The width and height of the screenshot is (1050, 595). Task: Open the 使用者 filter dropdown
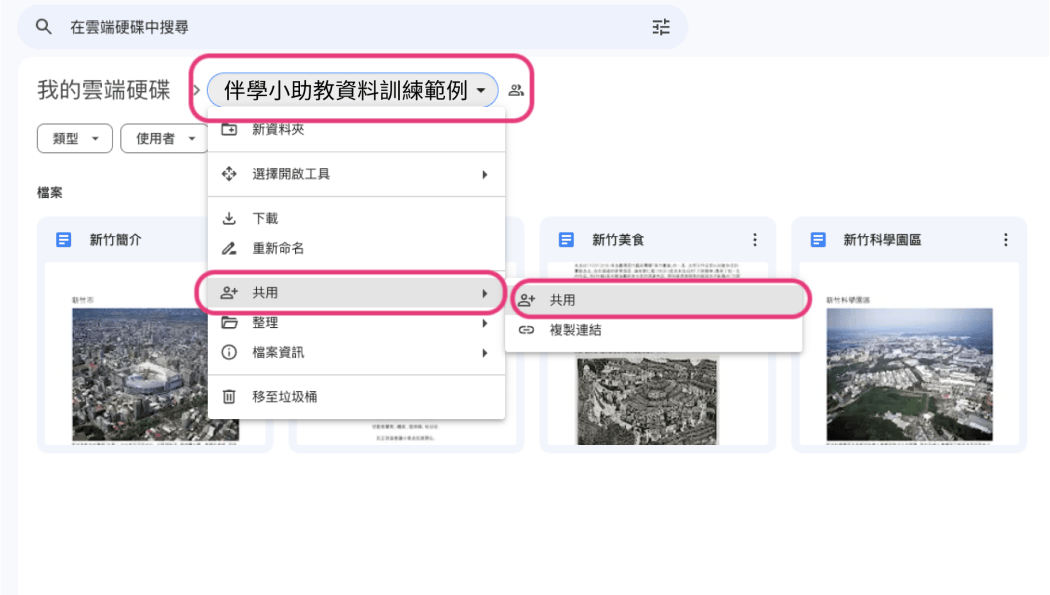pyautogui.click(x=165, y=139)
